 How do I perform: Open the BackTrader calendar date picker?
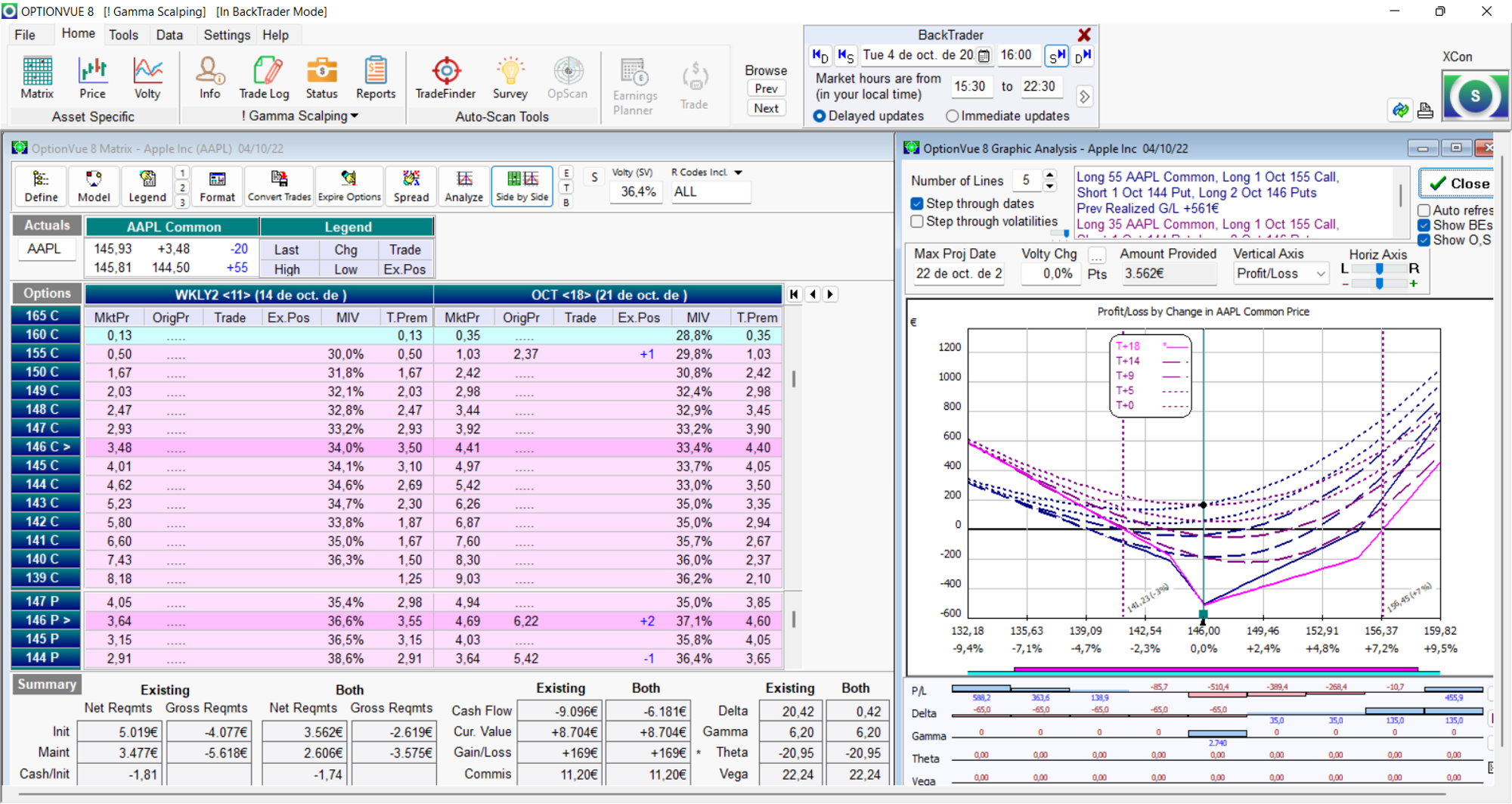(984, 55)
